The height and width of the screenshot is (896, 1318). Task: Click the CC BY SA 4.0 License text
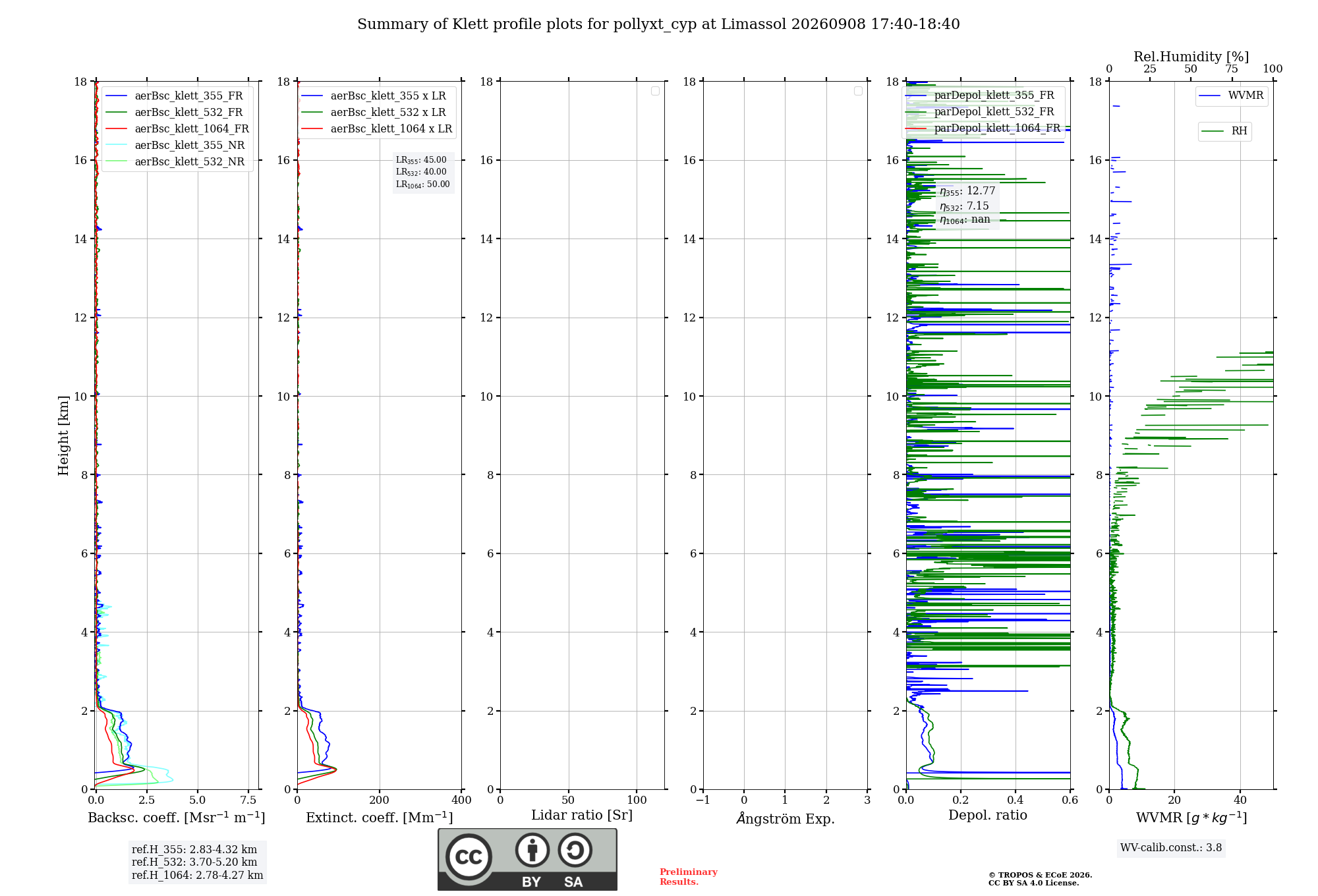1034,883
